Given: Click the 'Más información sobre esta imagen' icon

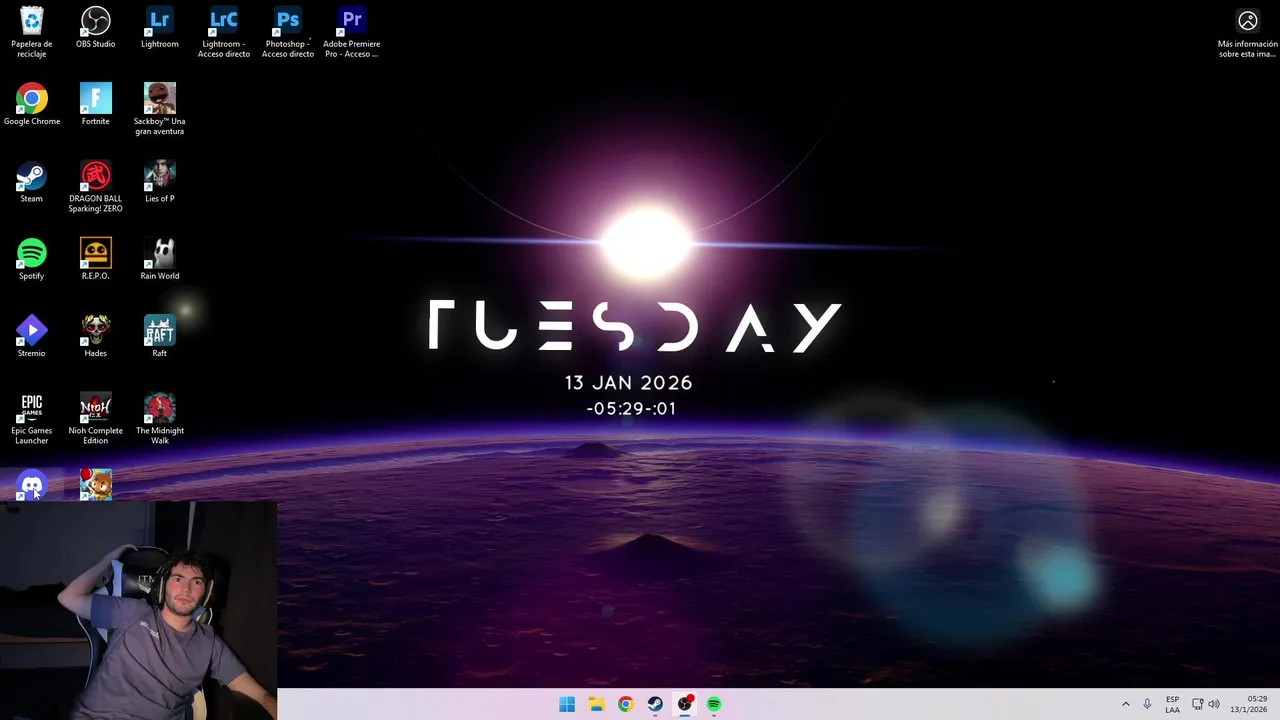Looking at the screenshot, I should coord(1248,33).
